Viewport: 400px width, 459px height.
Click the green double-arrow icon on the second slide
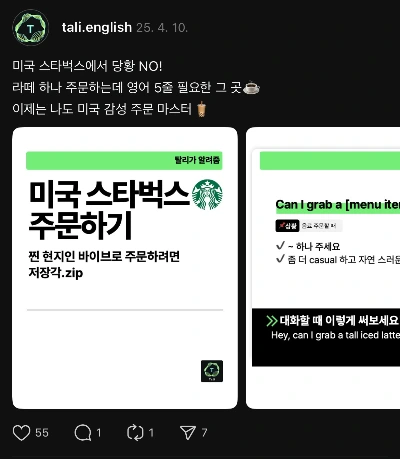point(272,321)
